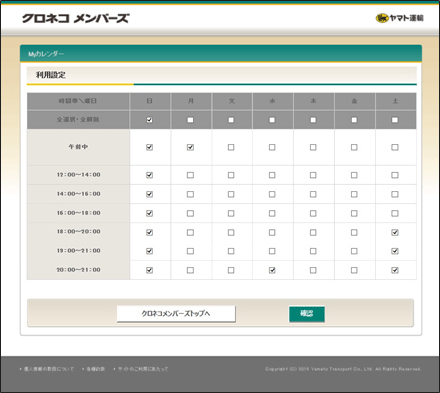Click the Myカレンダー header tab
440x393 pixels.
46,54
